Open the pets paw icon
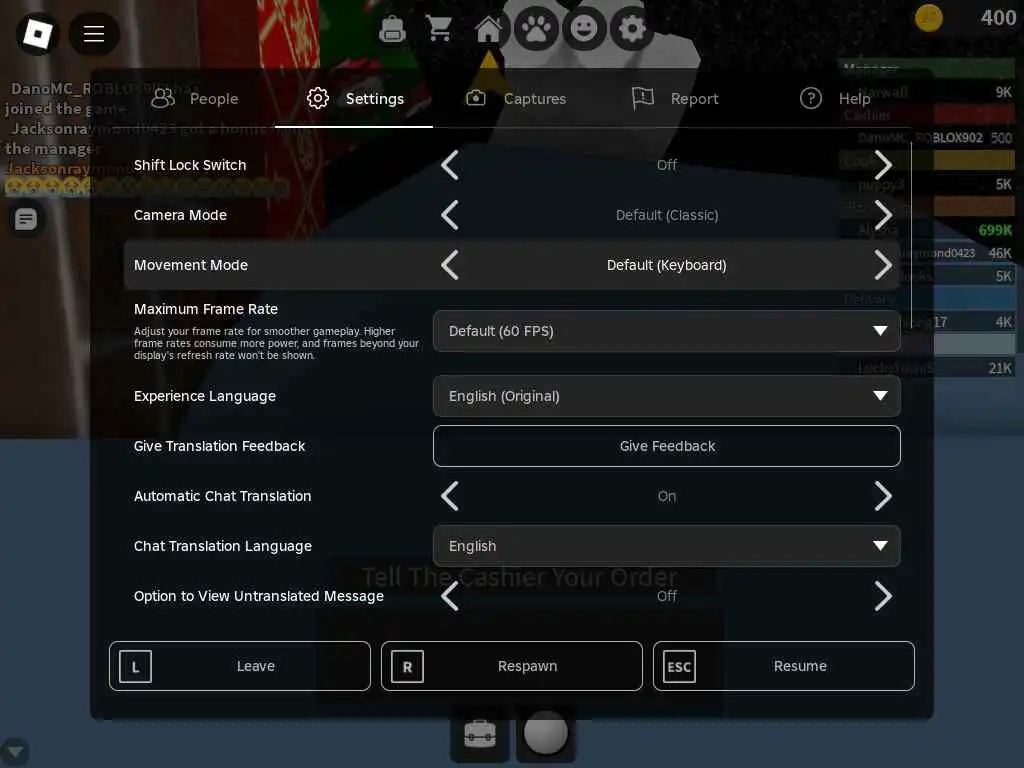 pyautogui.click(x=536, y=29)
